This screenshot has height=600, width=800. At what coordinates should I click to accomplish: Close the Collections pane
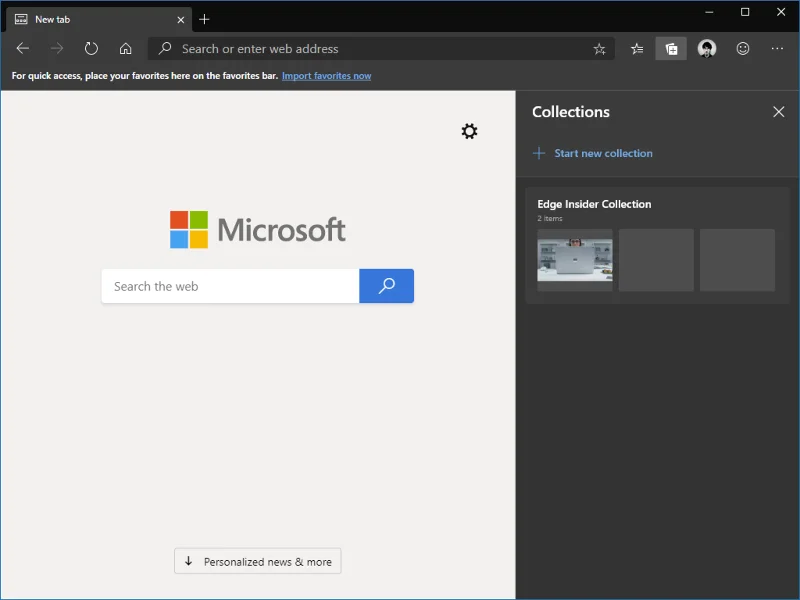coord(779,112)
